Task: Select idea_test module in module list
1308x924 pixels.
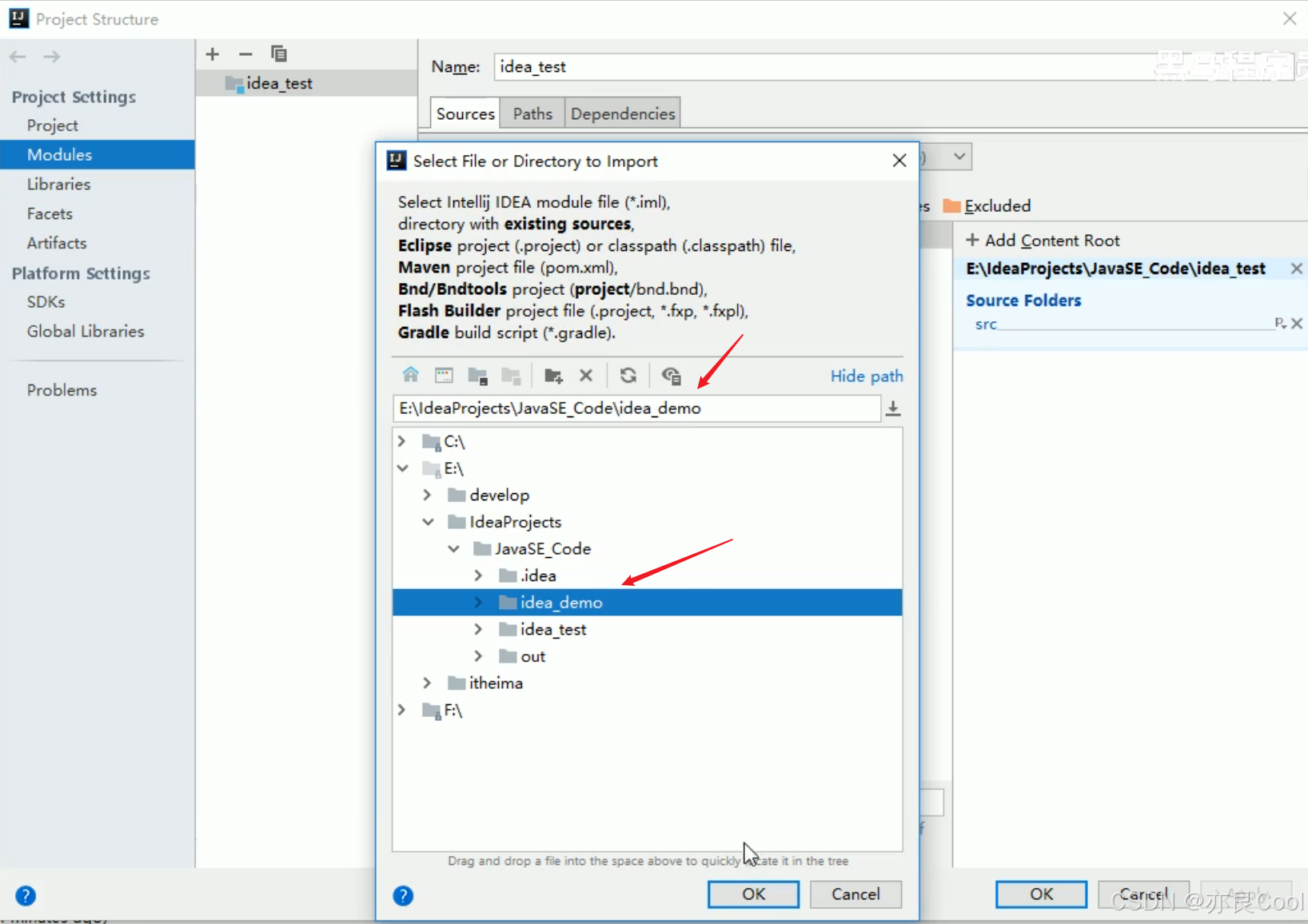Action: point(307,83)
